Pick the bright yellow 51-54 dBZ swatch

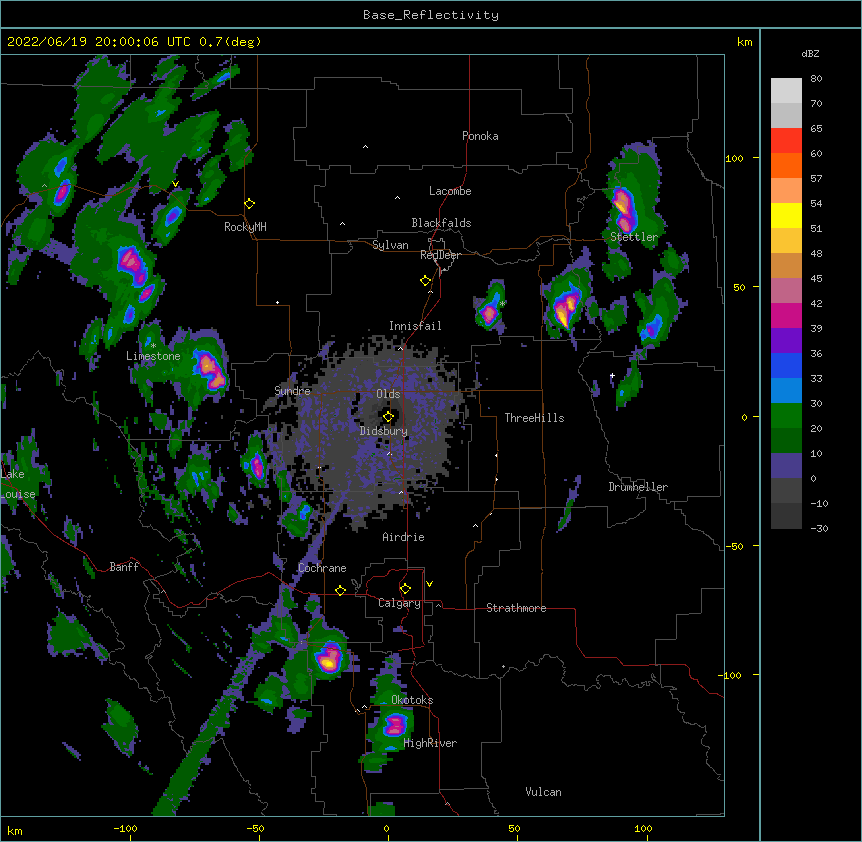[786, 215]
